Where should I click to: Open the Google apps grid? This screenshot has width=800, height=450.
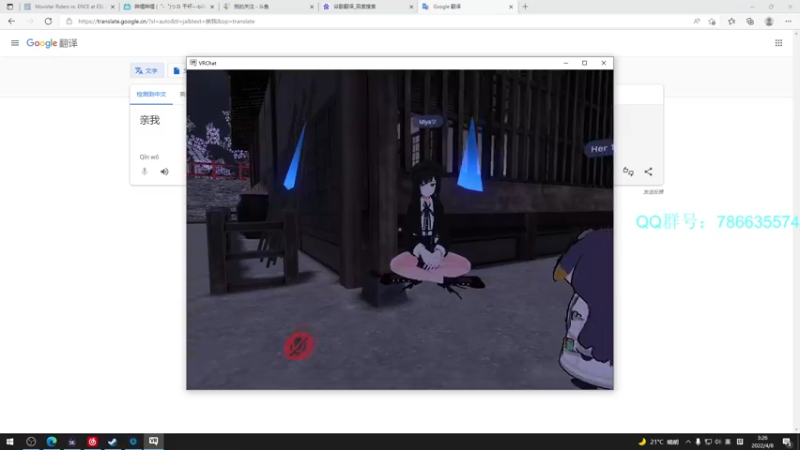779,43
